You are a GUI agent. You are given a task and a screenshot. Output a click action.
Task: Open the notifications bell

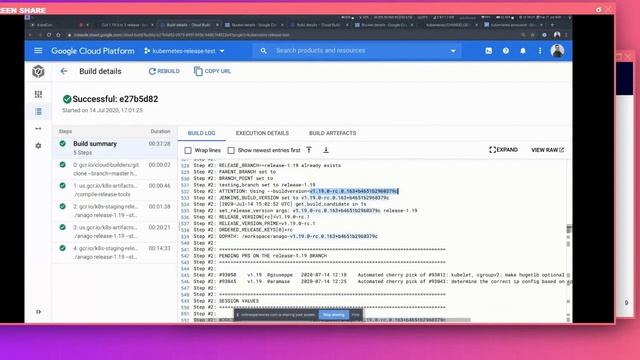click(523, 51)
